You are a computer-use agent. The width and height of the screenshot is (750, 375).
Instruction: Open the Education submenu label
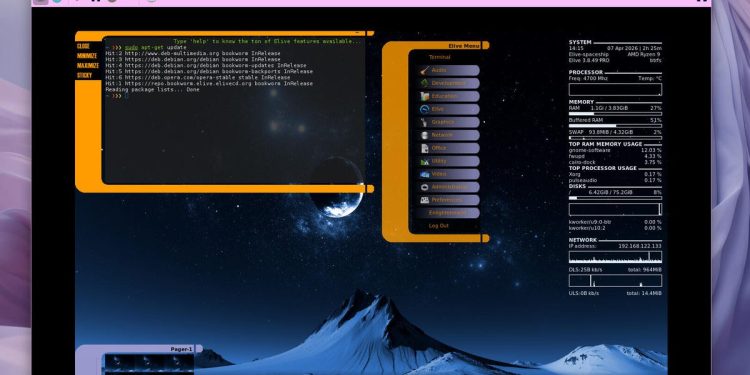click(444, 96)
